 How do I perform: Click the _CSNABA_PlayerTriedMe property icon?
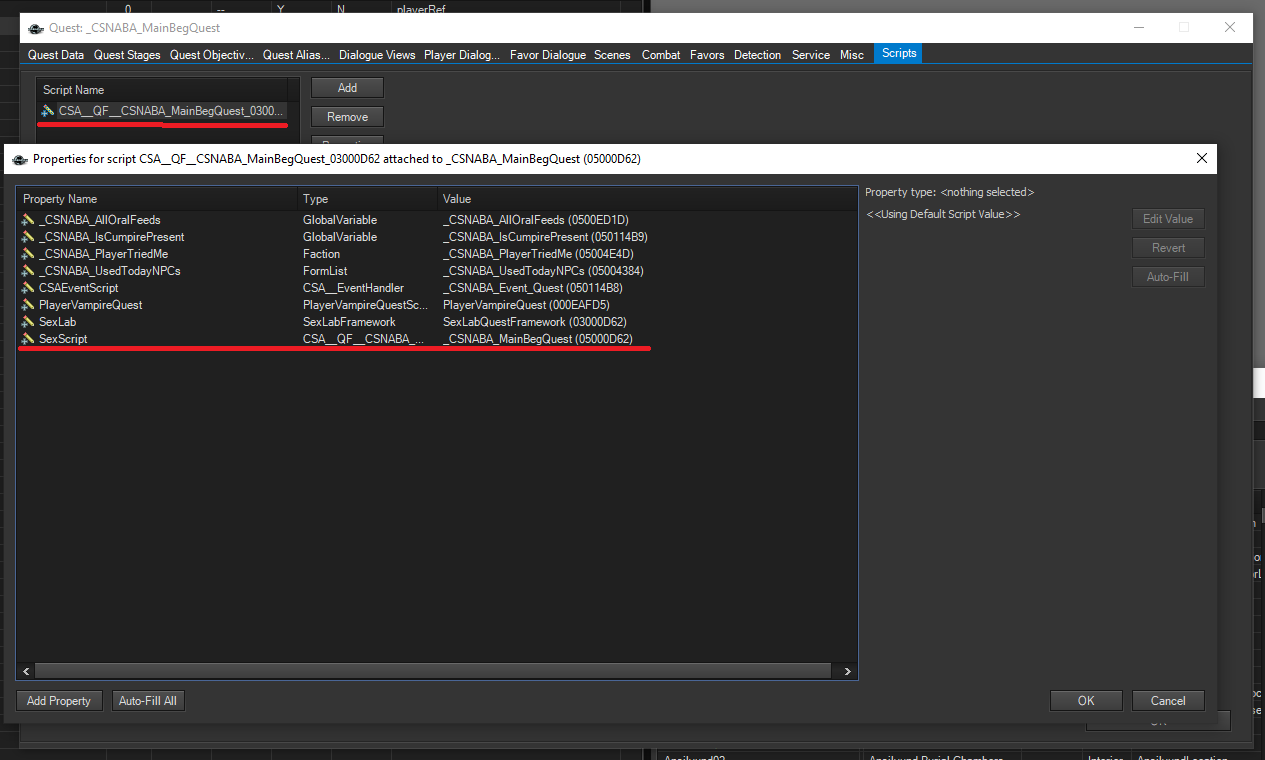coord(28,254)
